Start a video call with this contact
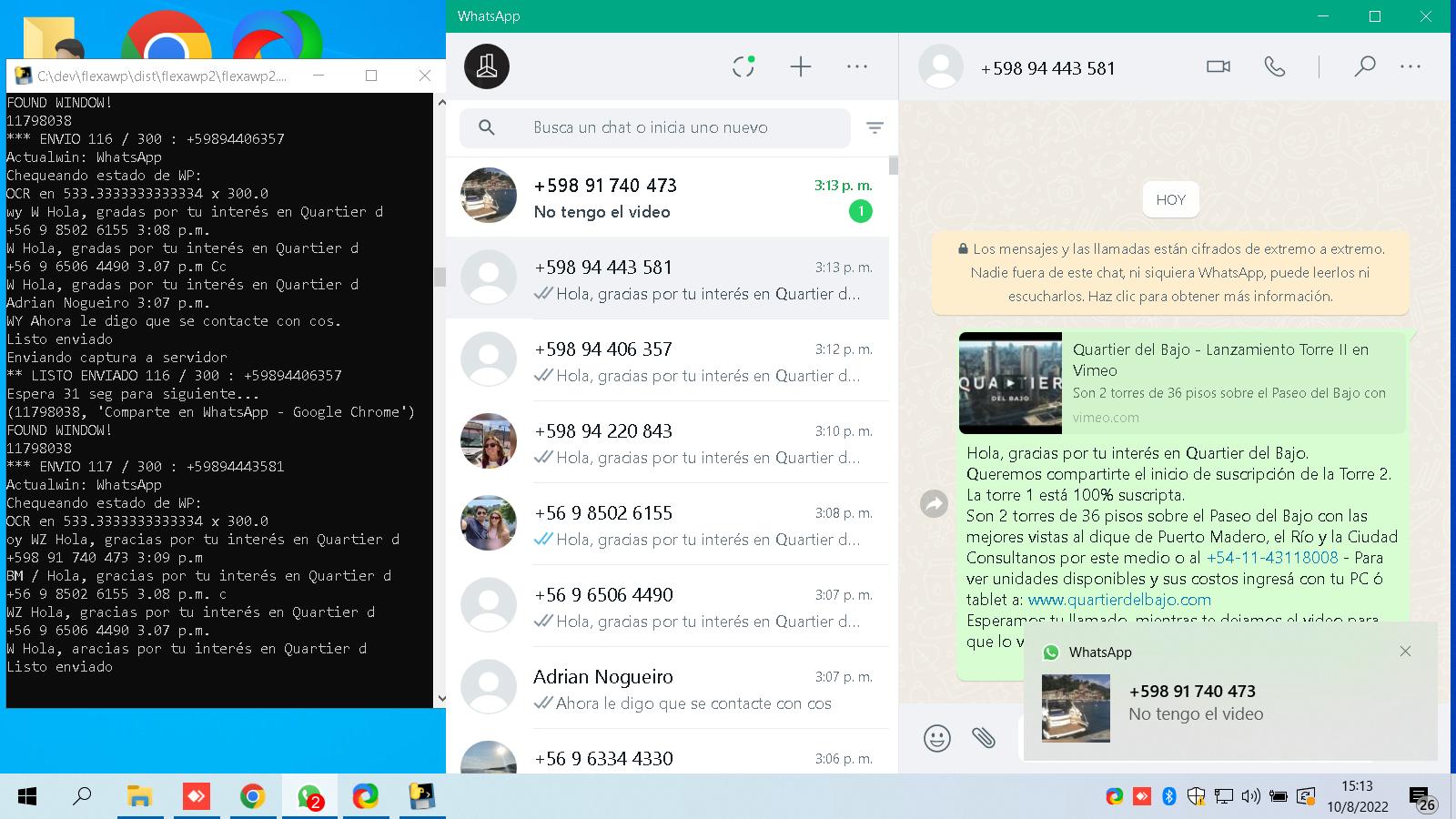1456x819 pixels. tap(1218, 66)
